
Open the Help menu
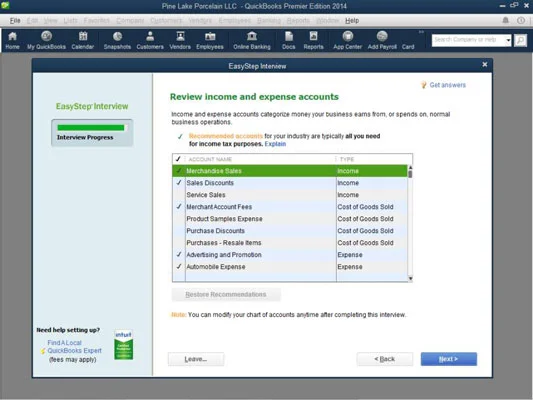click(x=352, y=20)
